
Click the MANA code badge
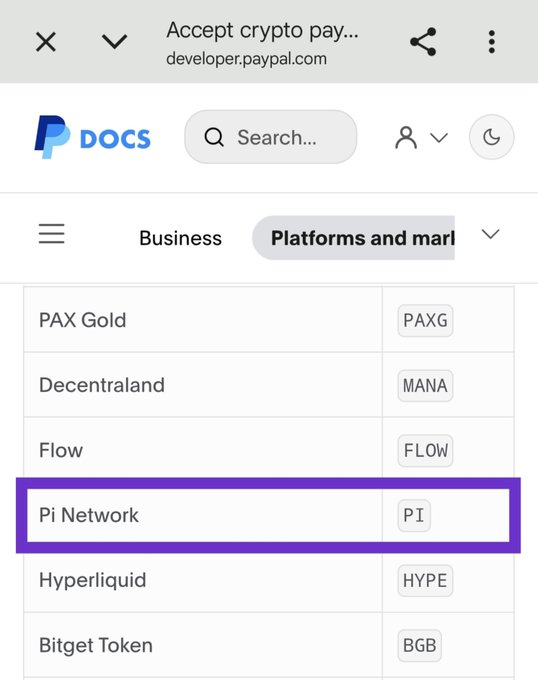425,386
